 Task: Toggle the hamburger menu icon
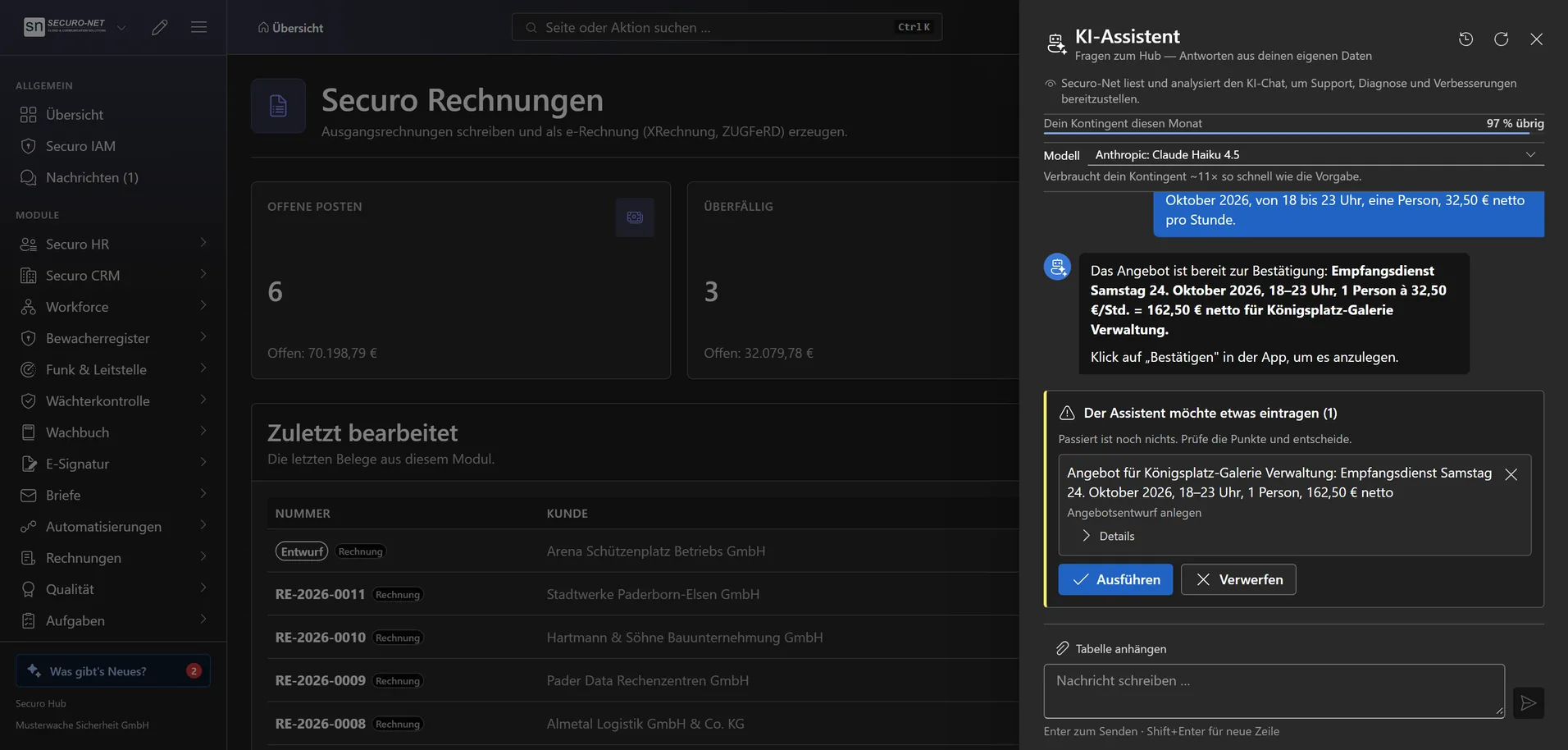click(198, 27)
